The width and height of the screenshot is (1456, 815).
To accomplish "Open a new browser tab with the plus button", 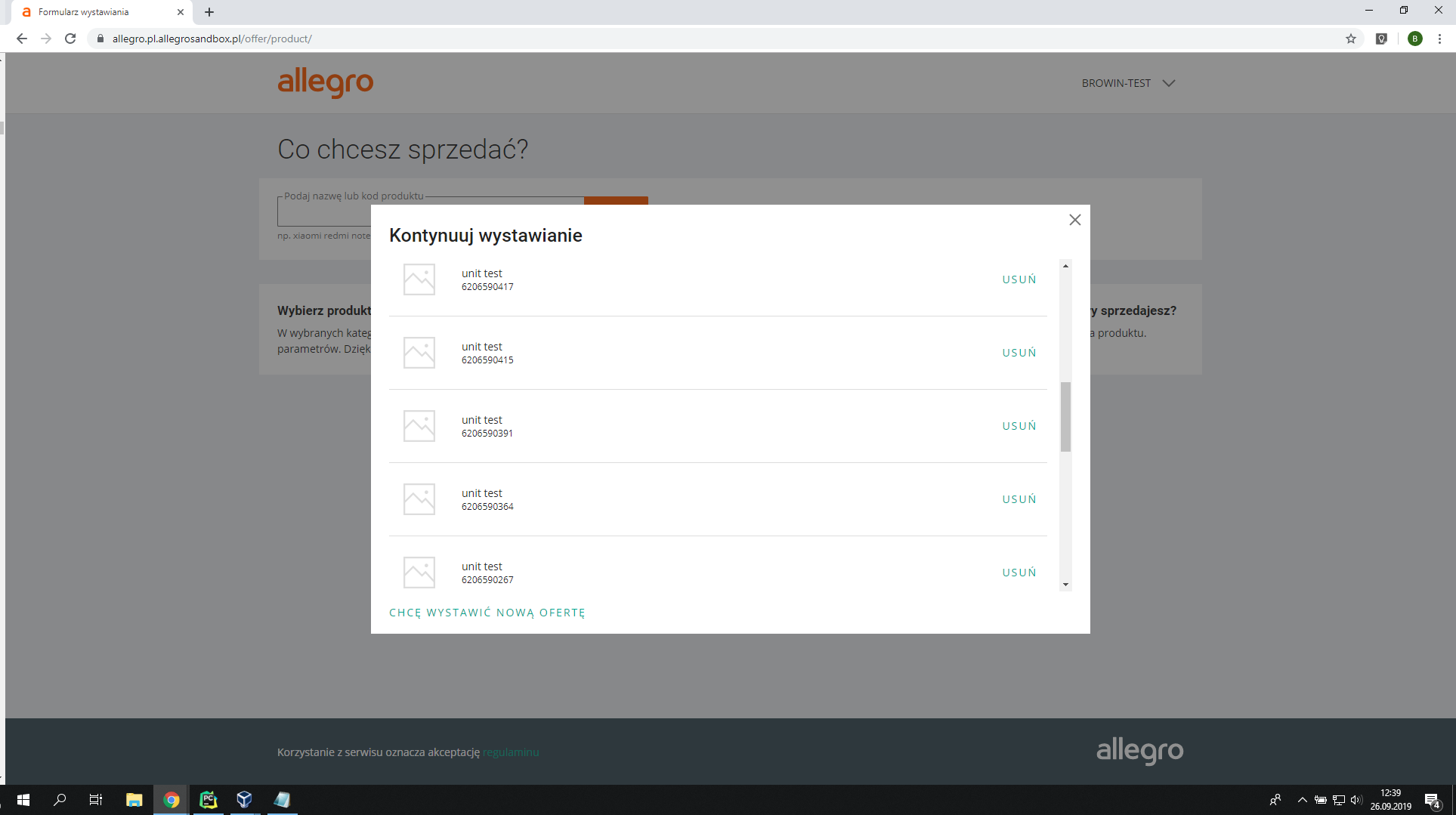I will 209,12.
